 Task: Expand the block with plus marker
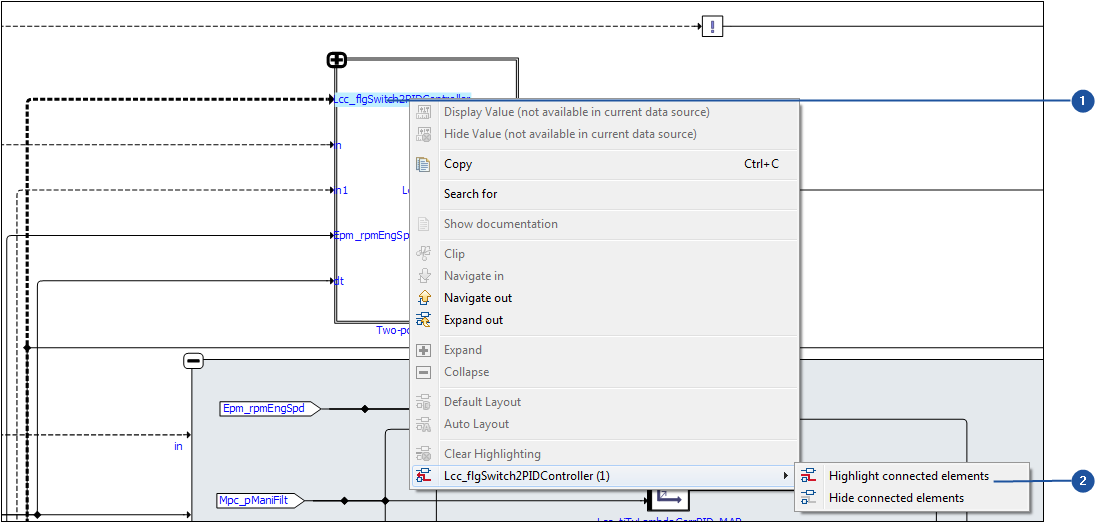point(337,60)
